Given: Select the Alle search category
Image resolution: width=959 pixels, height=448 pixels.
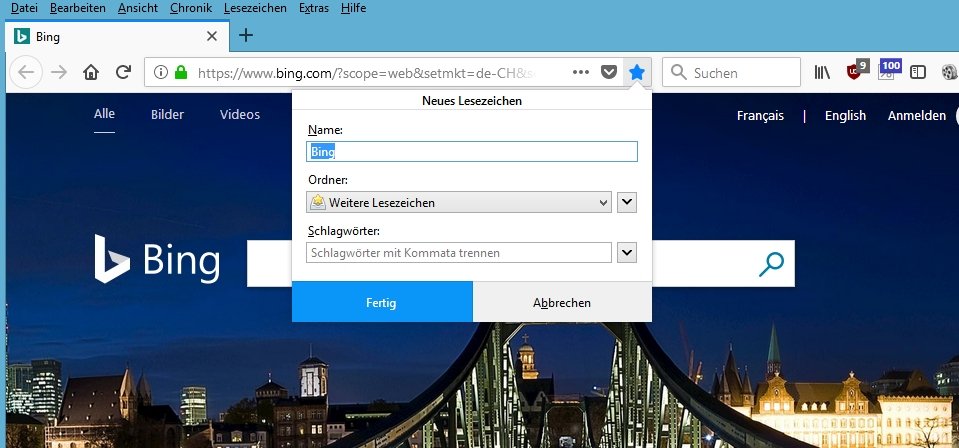Looking at the screenshot, I should [x=104, y=114].
